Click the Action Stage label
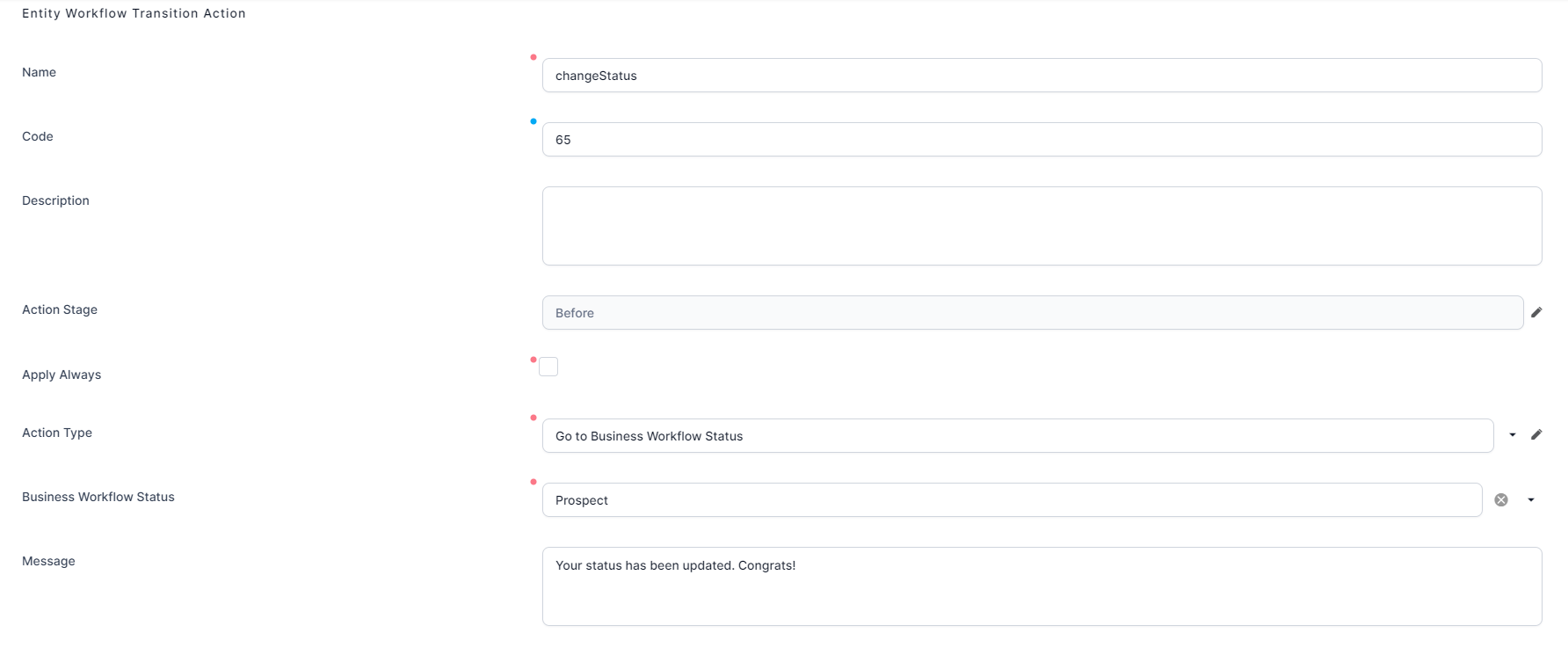 click(x=60, y=309)
